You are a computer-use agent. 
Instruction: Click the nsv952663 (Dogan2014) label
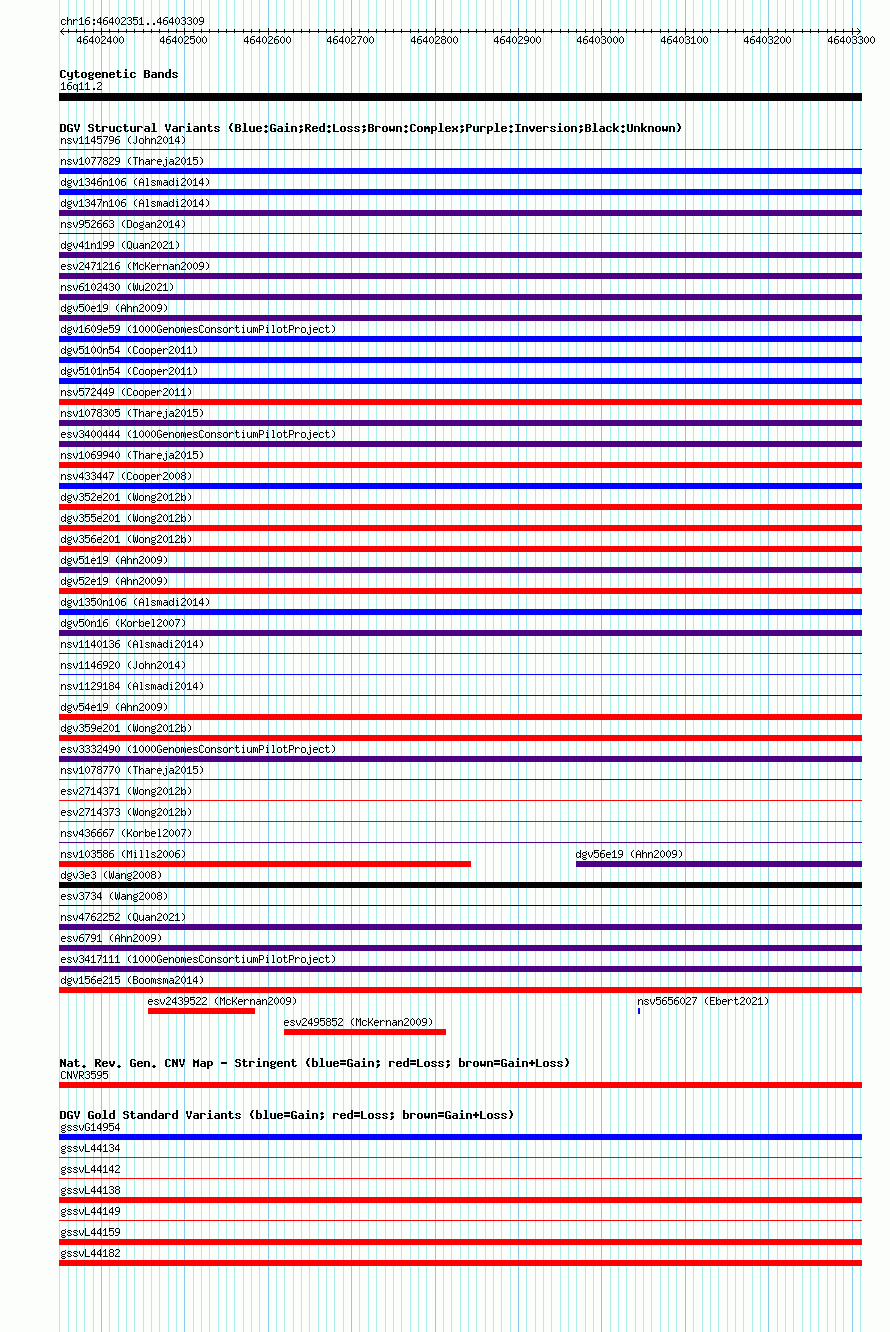pyautogui.click(x=123, y=225)
